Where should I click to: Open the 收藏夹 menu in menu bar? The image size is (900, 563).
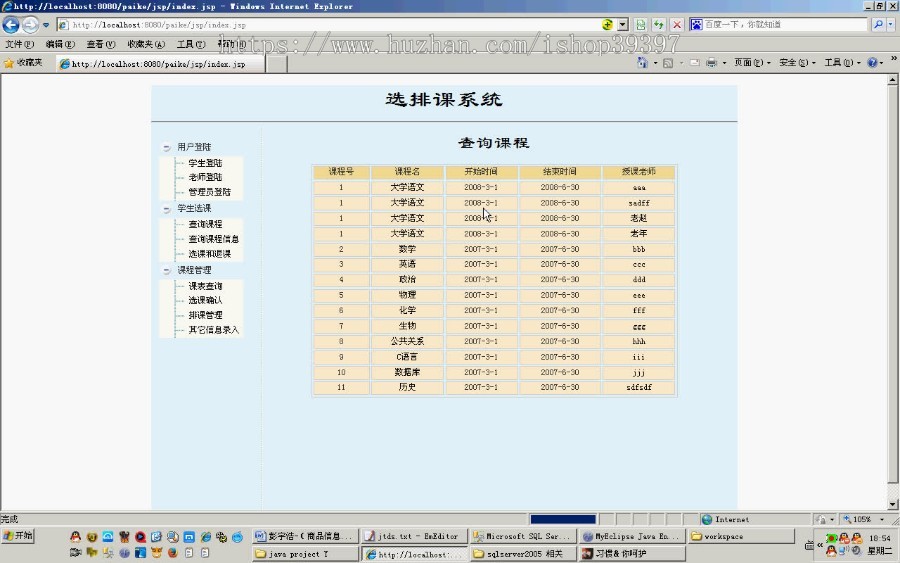146,44
